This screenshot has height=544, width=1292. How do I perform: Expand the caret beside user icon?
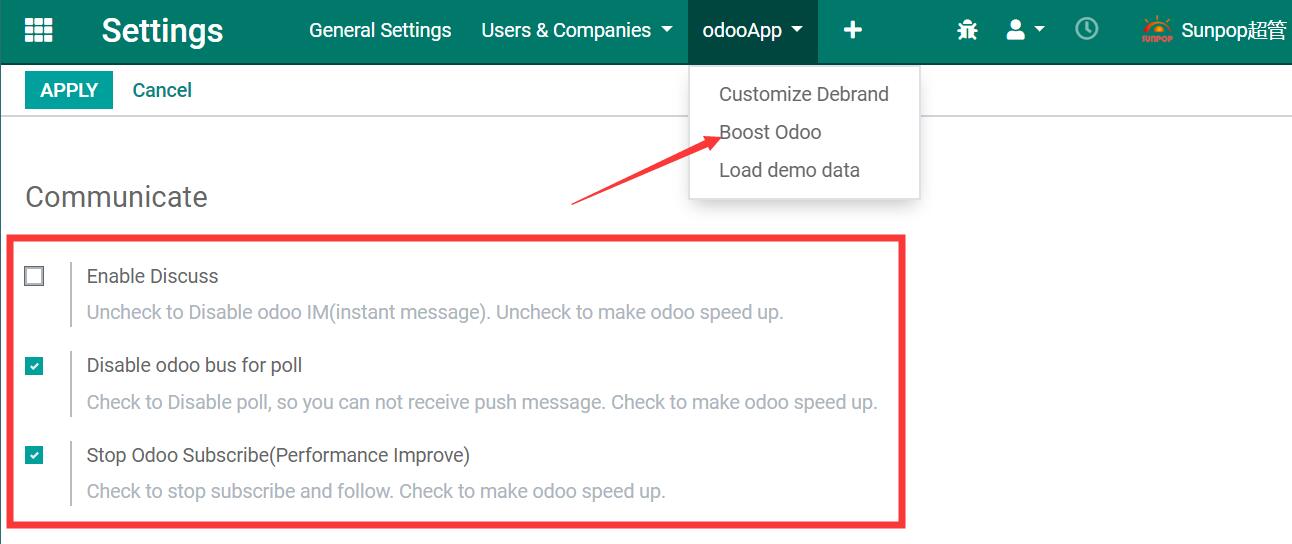1039,29
